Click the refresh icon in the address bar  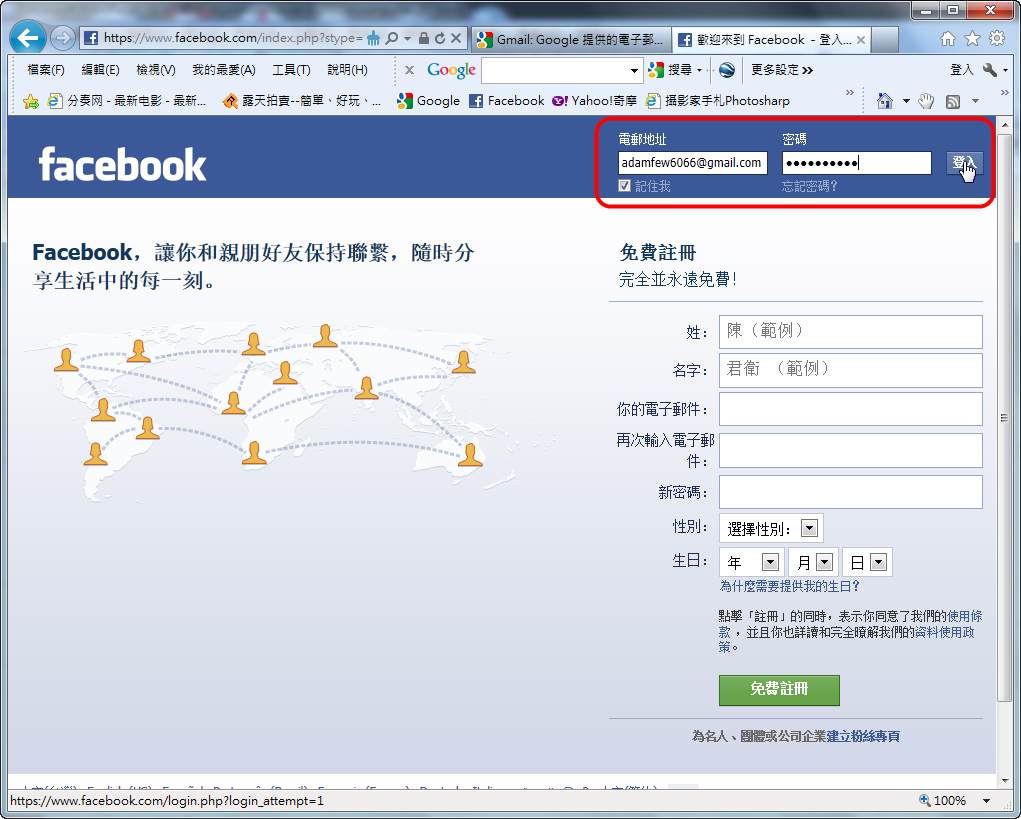click(x=440, y=39)
